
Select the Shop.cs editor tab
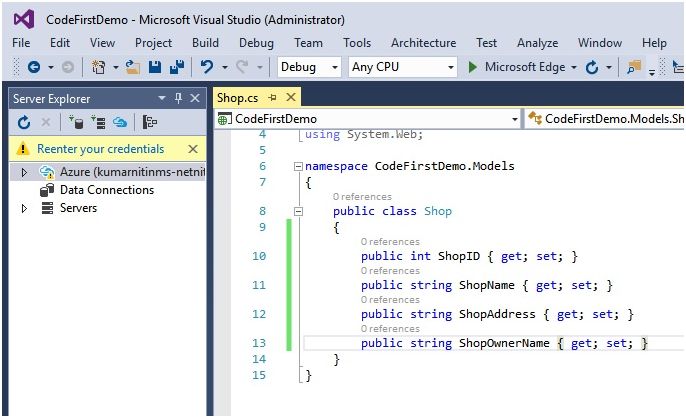click(x=238, y=98)
